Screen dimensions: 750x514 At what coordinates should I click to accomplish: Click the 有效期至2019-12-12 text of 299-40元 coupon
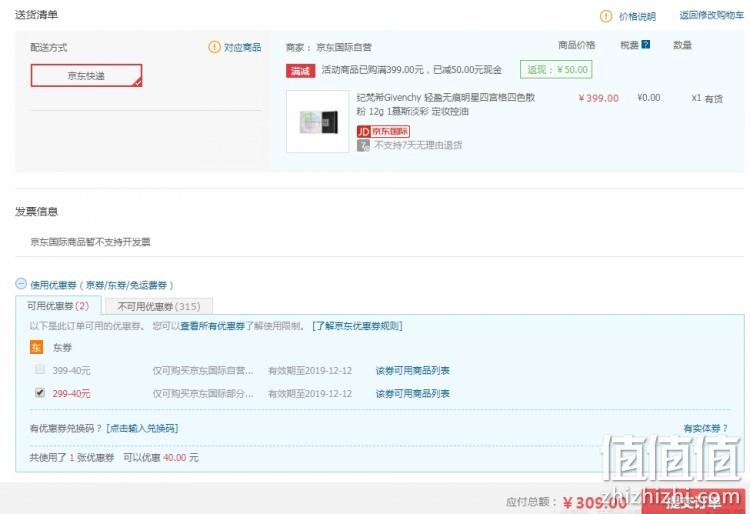[310, 394]
